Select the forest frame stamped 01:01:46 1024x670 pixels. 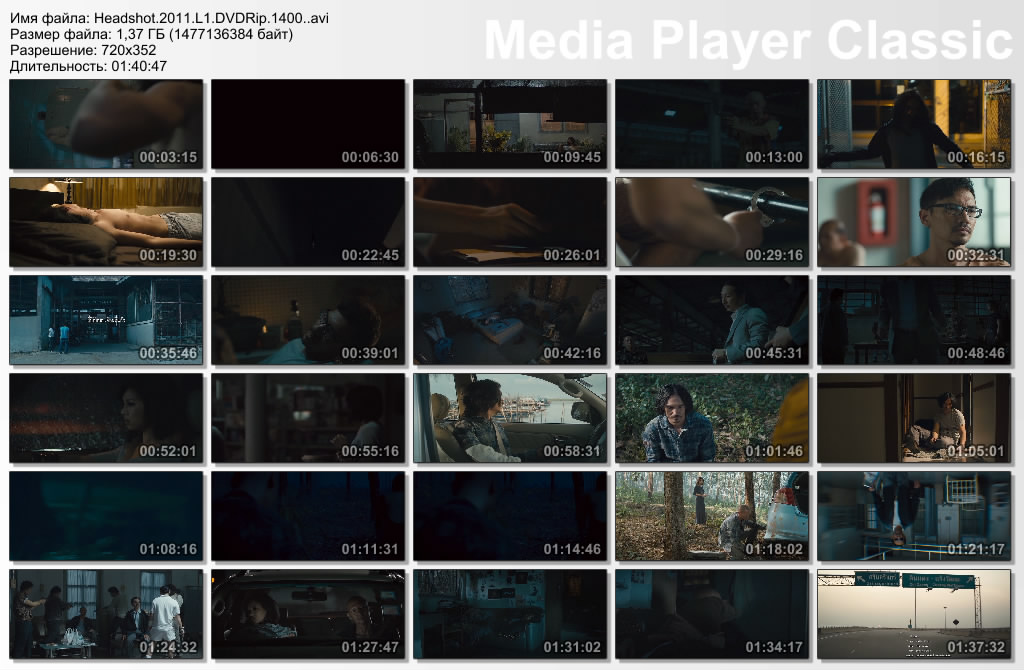(x=712, y=418)
